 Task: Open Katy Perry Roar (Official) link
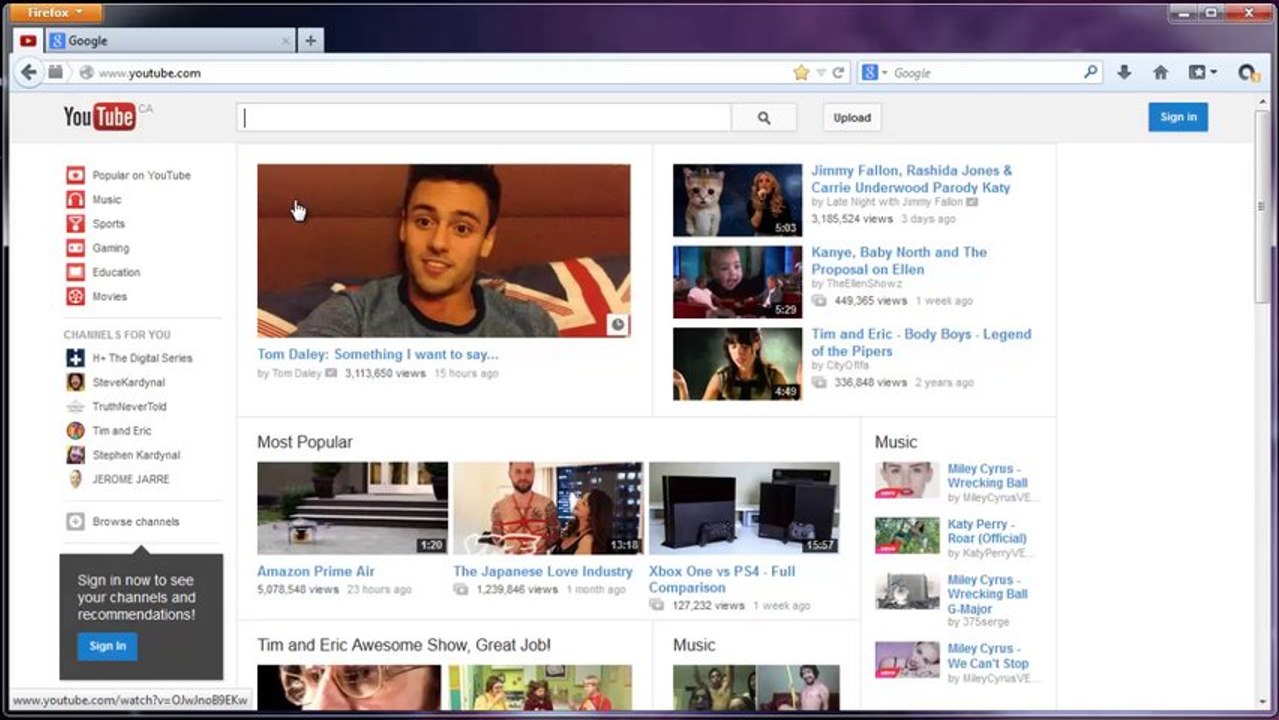coord(987,531)
